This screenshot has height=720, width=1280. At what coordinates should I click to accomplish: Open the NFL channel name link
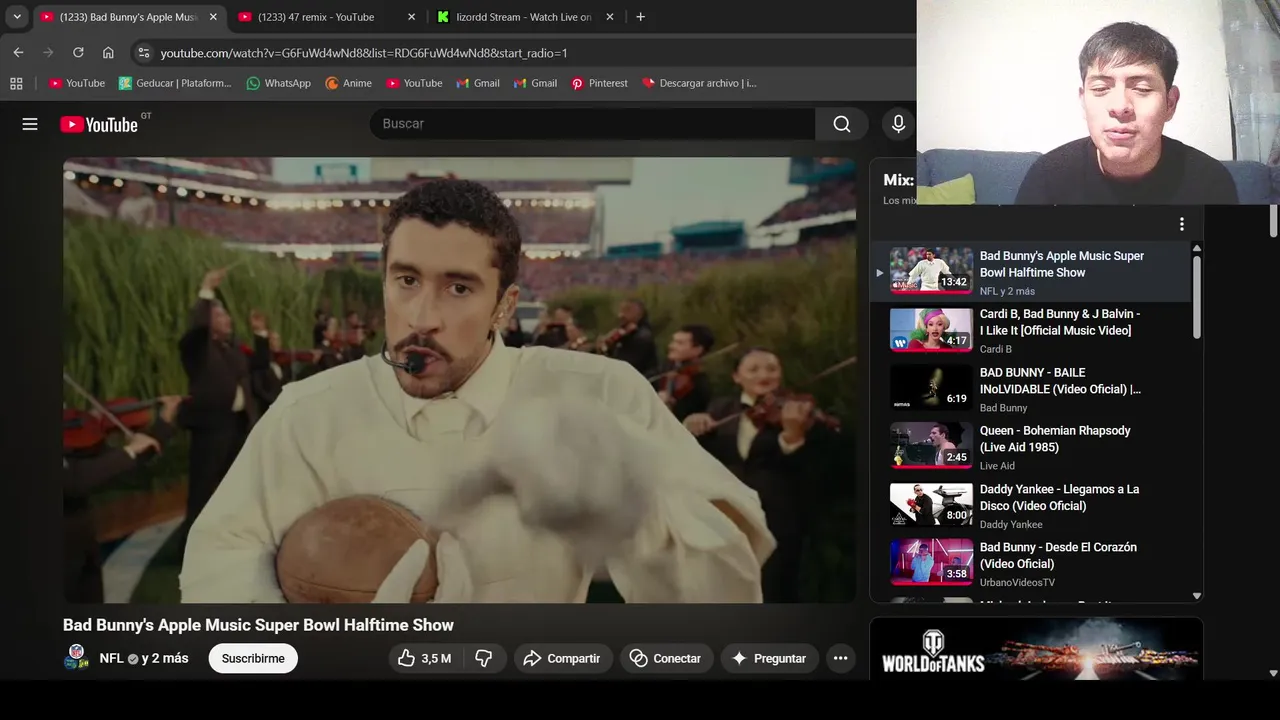point(112,658)
